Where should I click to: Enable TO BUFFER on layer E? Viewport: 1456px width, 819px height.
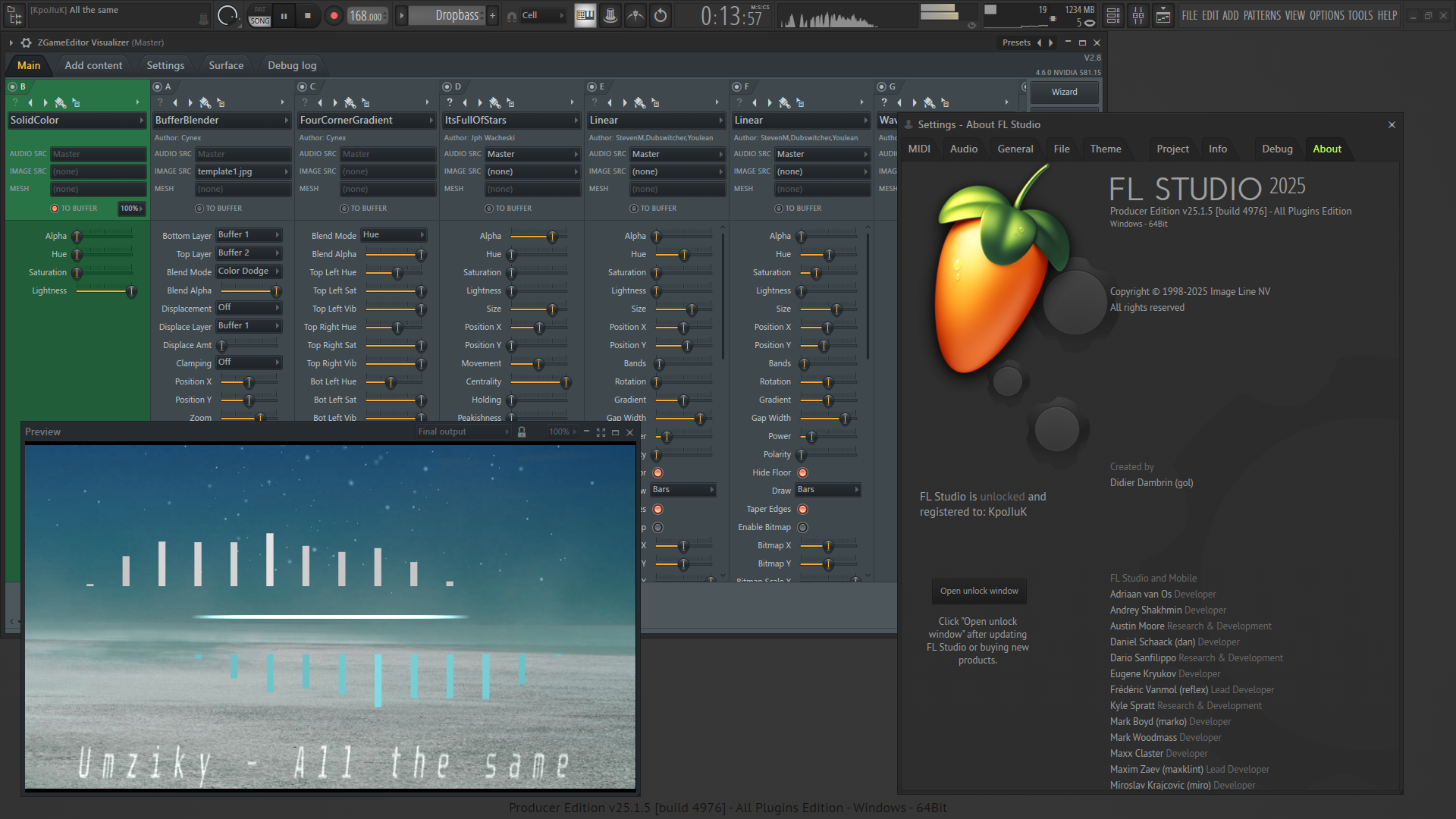tap(634, 209)
